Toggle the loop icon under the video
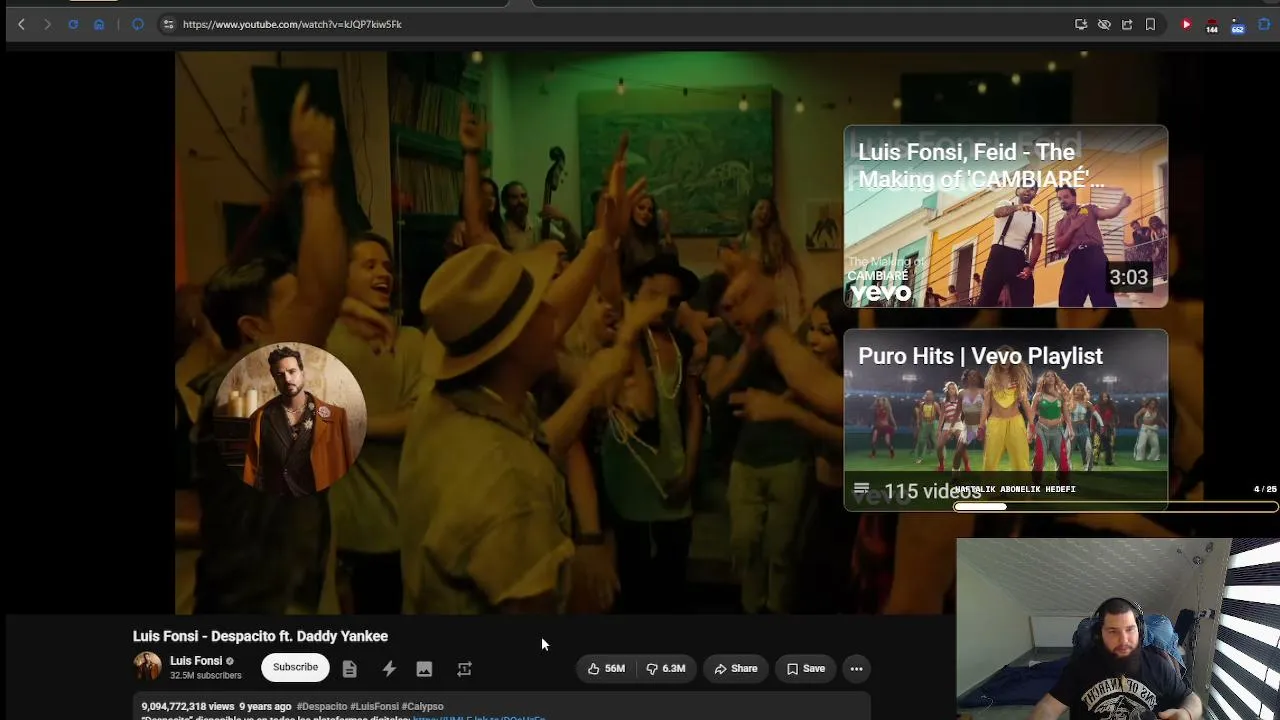This screenshot has width=1280, height=720. tap(464, 669)
